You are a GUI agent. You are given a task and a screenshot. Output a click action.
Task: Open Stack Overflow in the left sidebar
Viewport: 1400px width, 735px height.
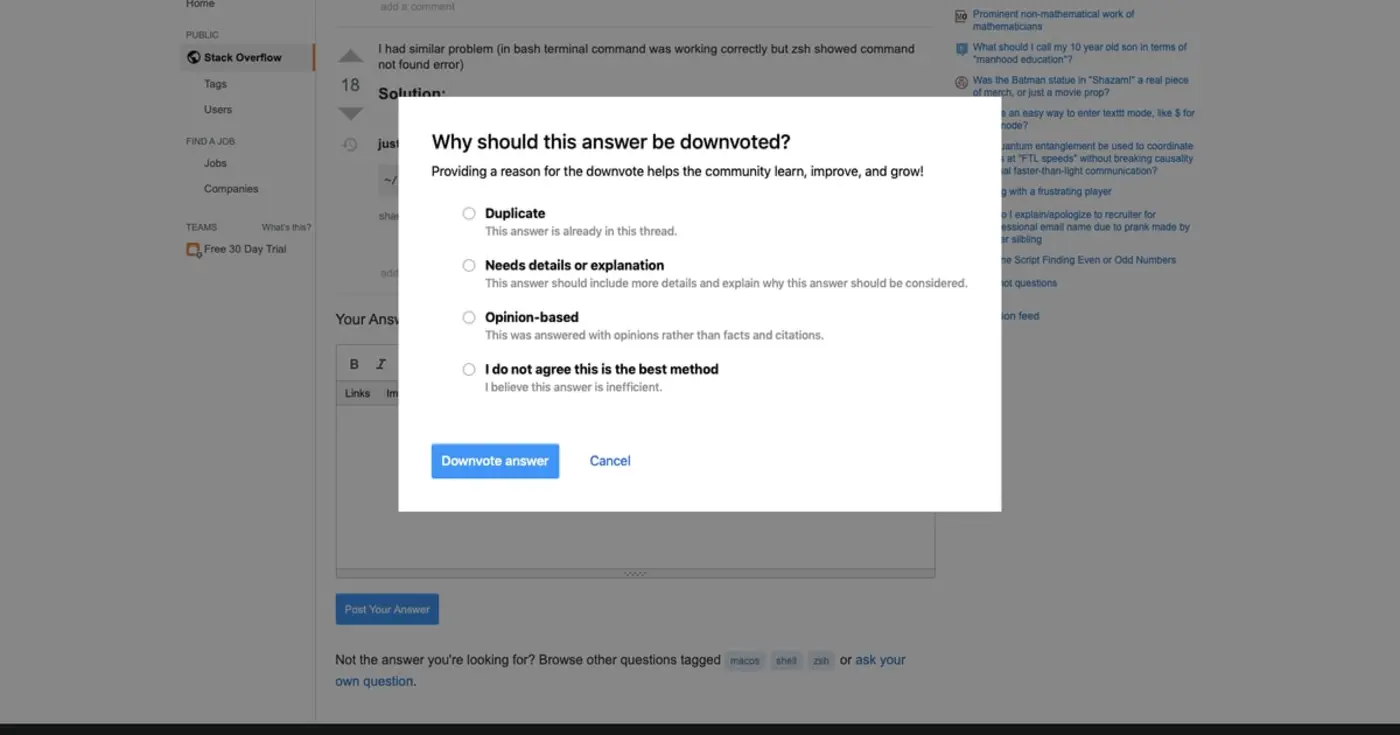[247, 57]
